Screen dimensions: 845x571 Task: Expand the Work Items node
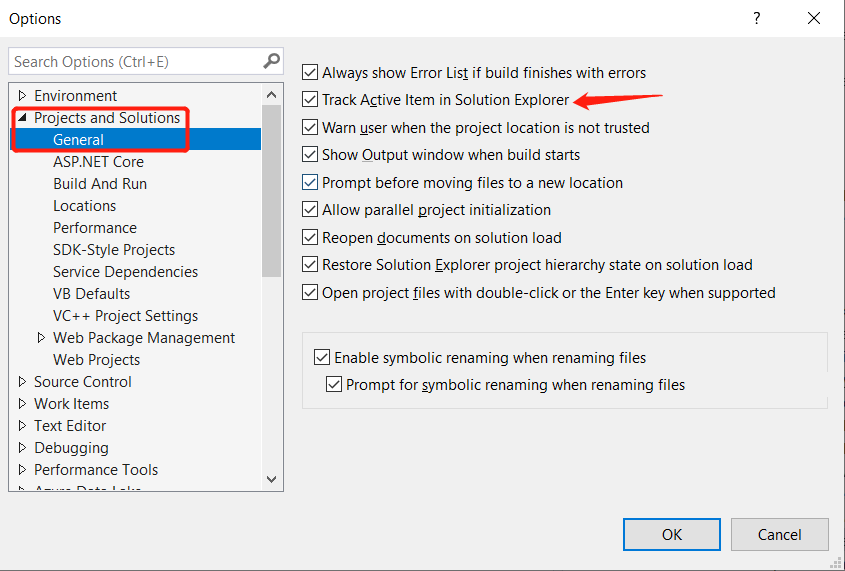(22, 404)
